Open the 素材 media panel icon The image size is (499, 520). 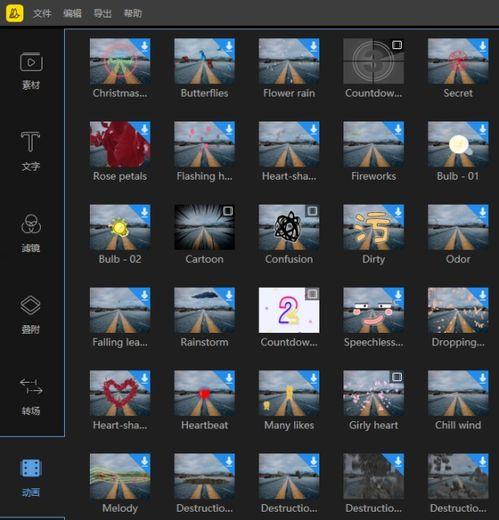31,62
